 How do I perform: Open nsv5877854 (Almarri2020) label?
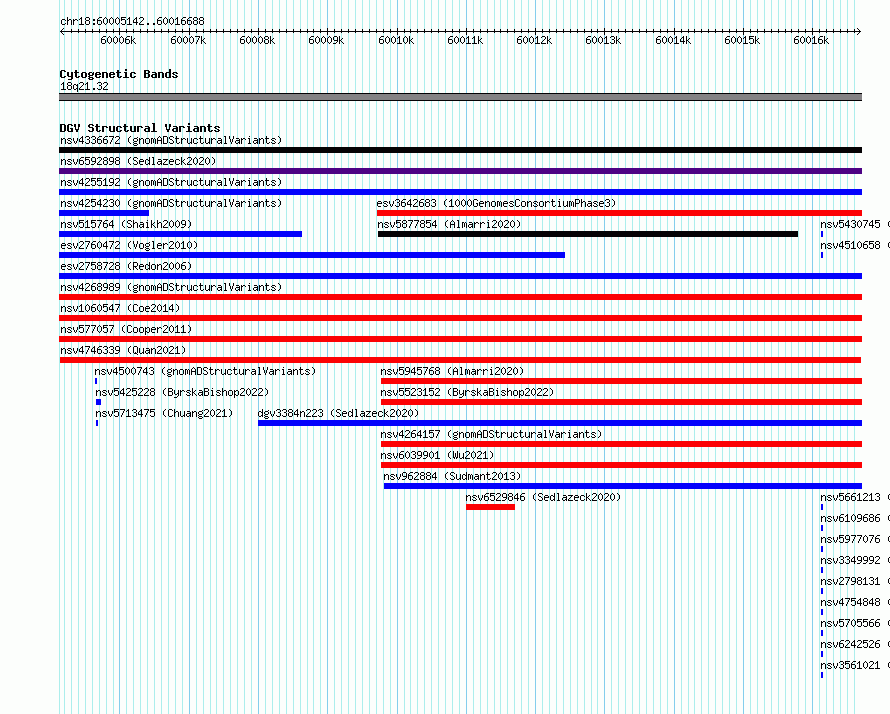[449, 224]
